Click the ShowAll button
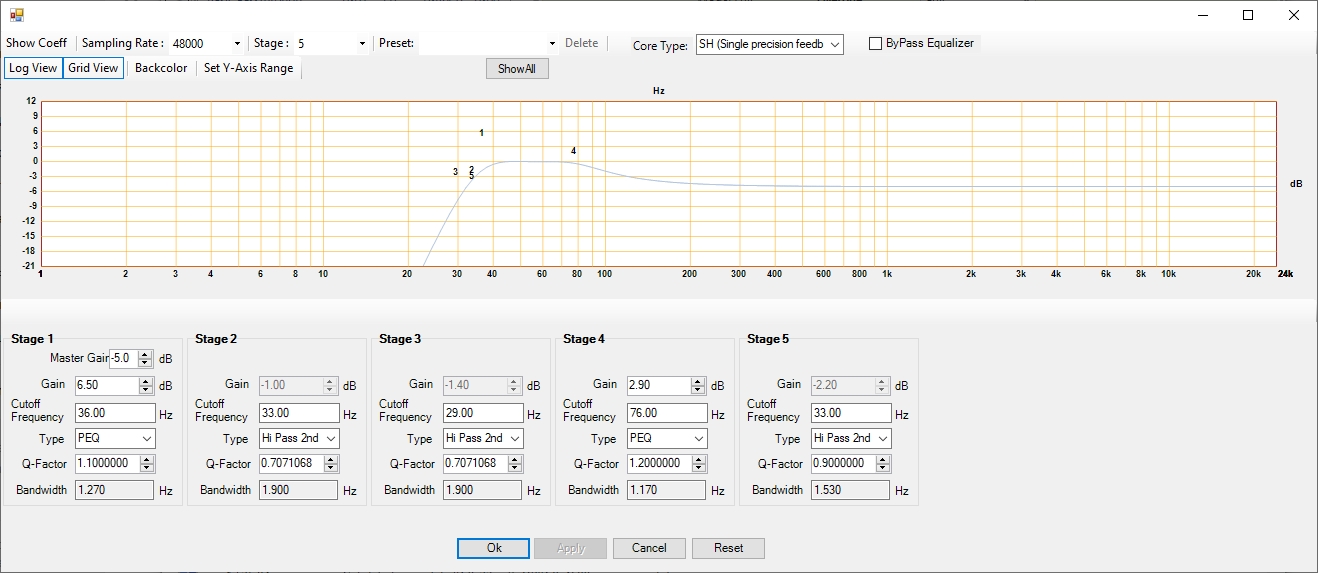 click(517, 69)
